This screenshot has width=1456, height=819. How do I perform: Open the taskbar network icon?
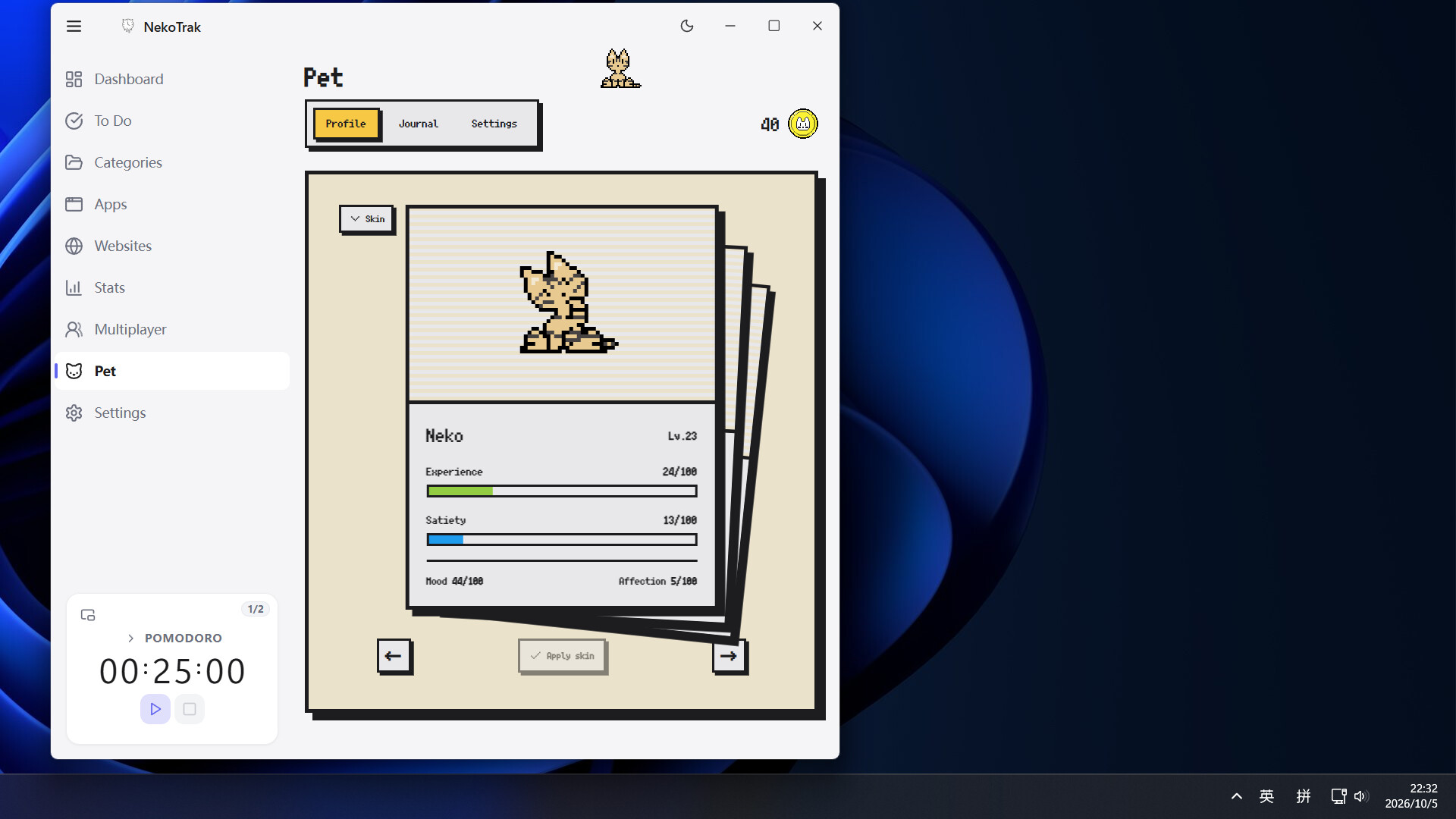(1338, 796)
